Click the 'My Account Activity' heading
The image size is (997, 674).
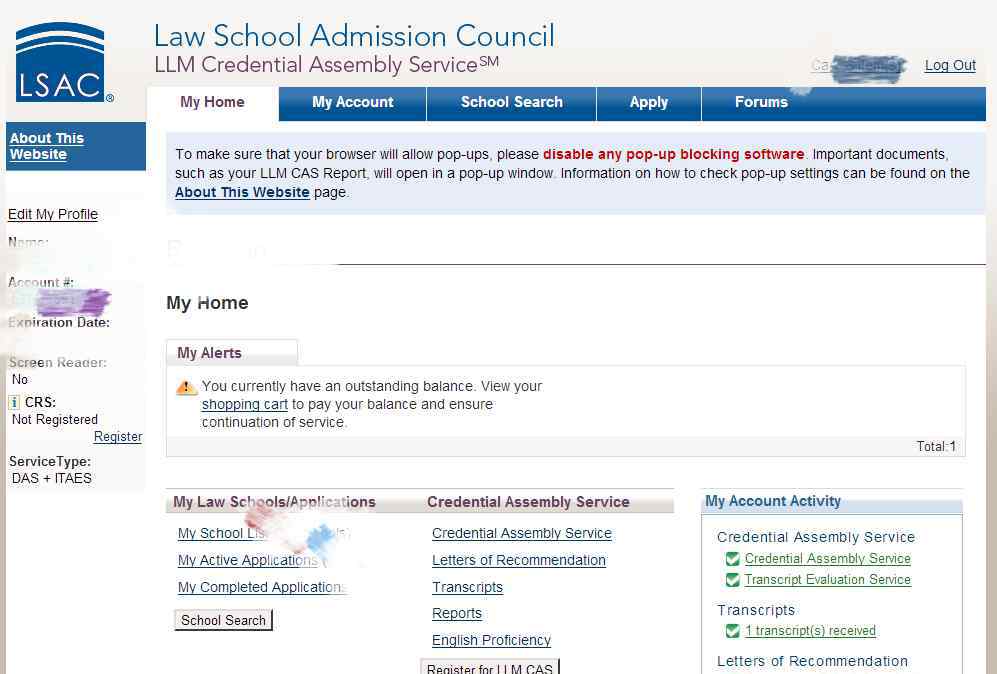coord(773,501)
